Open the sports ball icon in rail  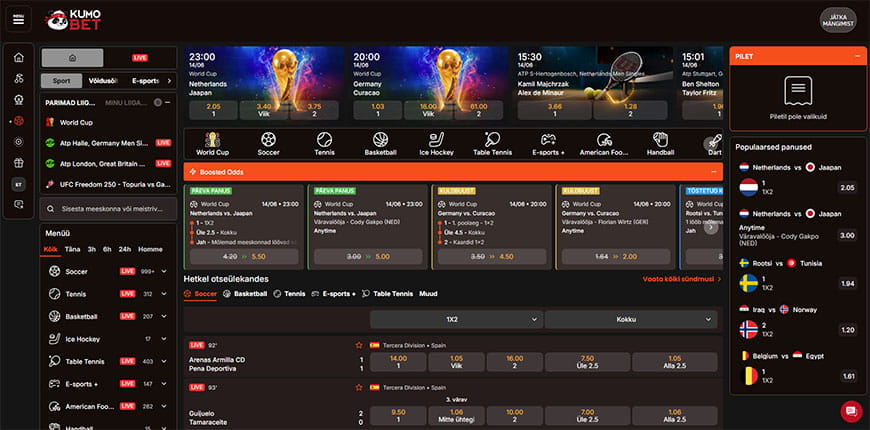19,121
